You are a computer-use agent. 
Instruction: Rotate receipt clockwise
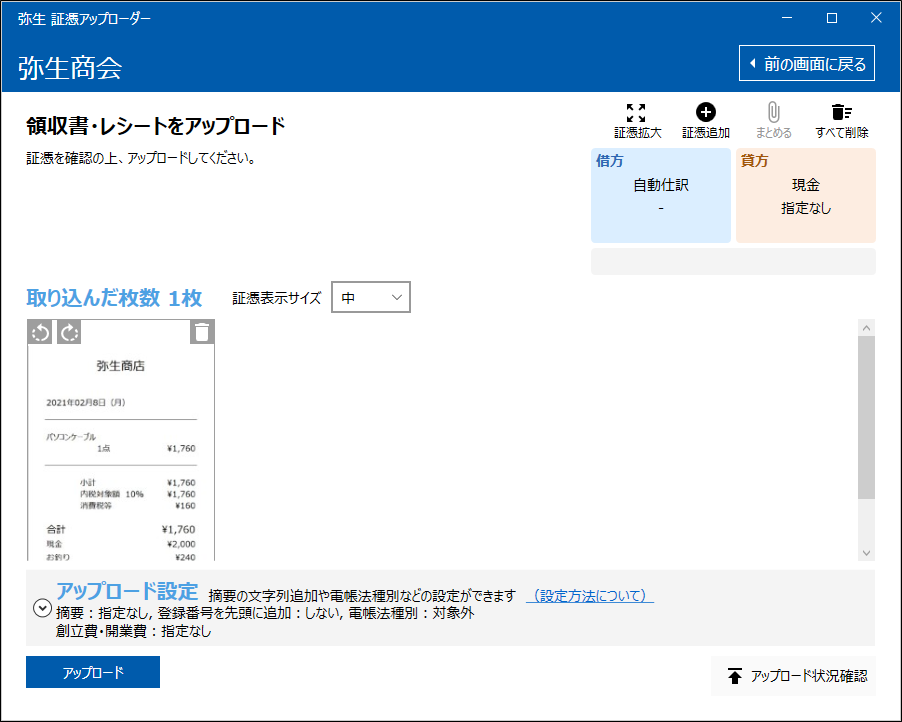[69, 333]
